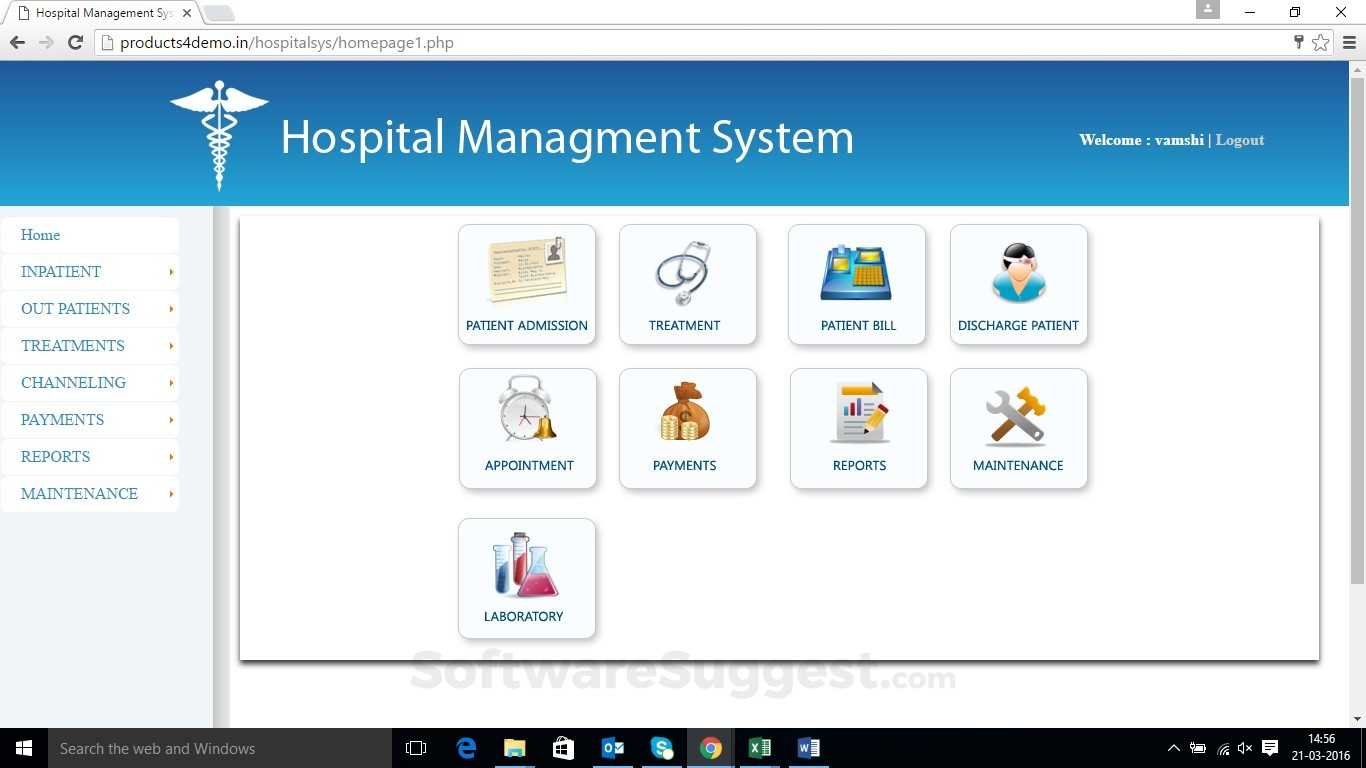Image resolution: width=1366 pixels, height=768 pixels.
Task: Click the Hospital Management System browser tab
Action: click(100, 13)
